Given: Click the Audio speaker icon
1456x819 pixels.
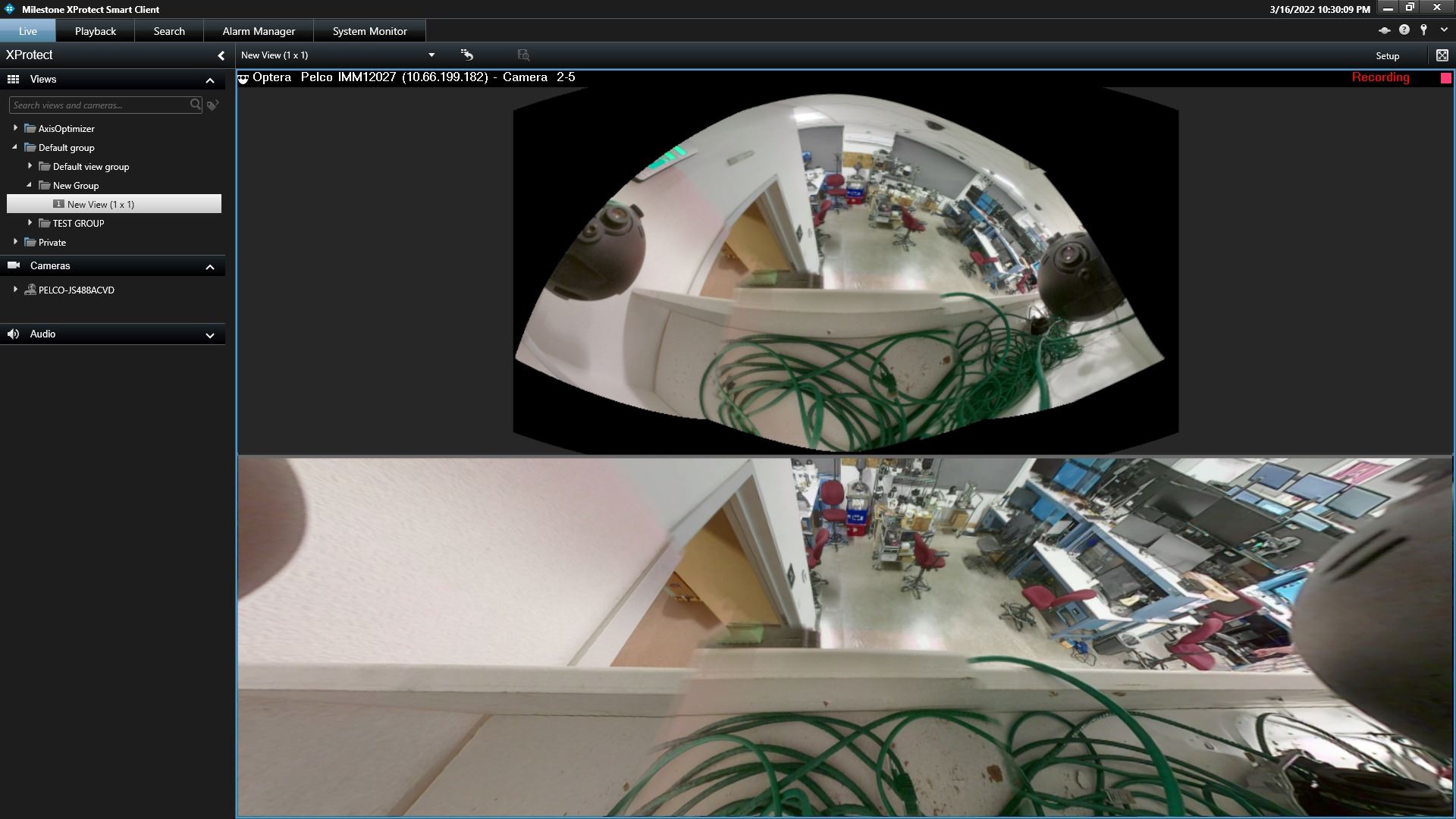Looking at the screenshot, I should tap(13, 334).
